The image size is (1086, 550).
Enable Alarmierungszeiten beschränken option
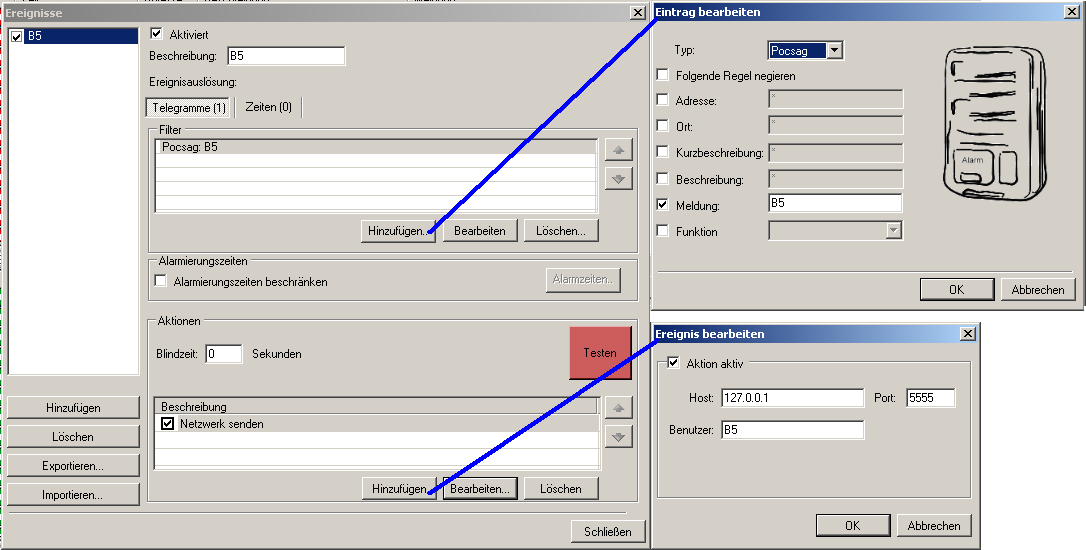pos(160,282)
